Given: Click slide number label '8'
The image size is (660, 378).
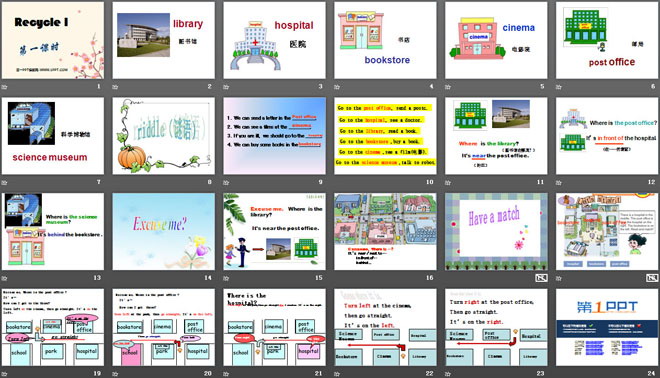Looking at the screenshot, I should point(210,182).
